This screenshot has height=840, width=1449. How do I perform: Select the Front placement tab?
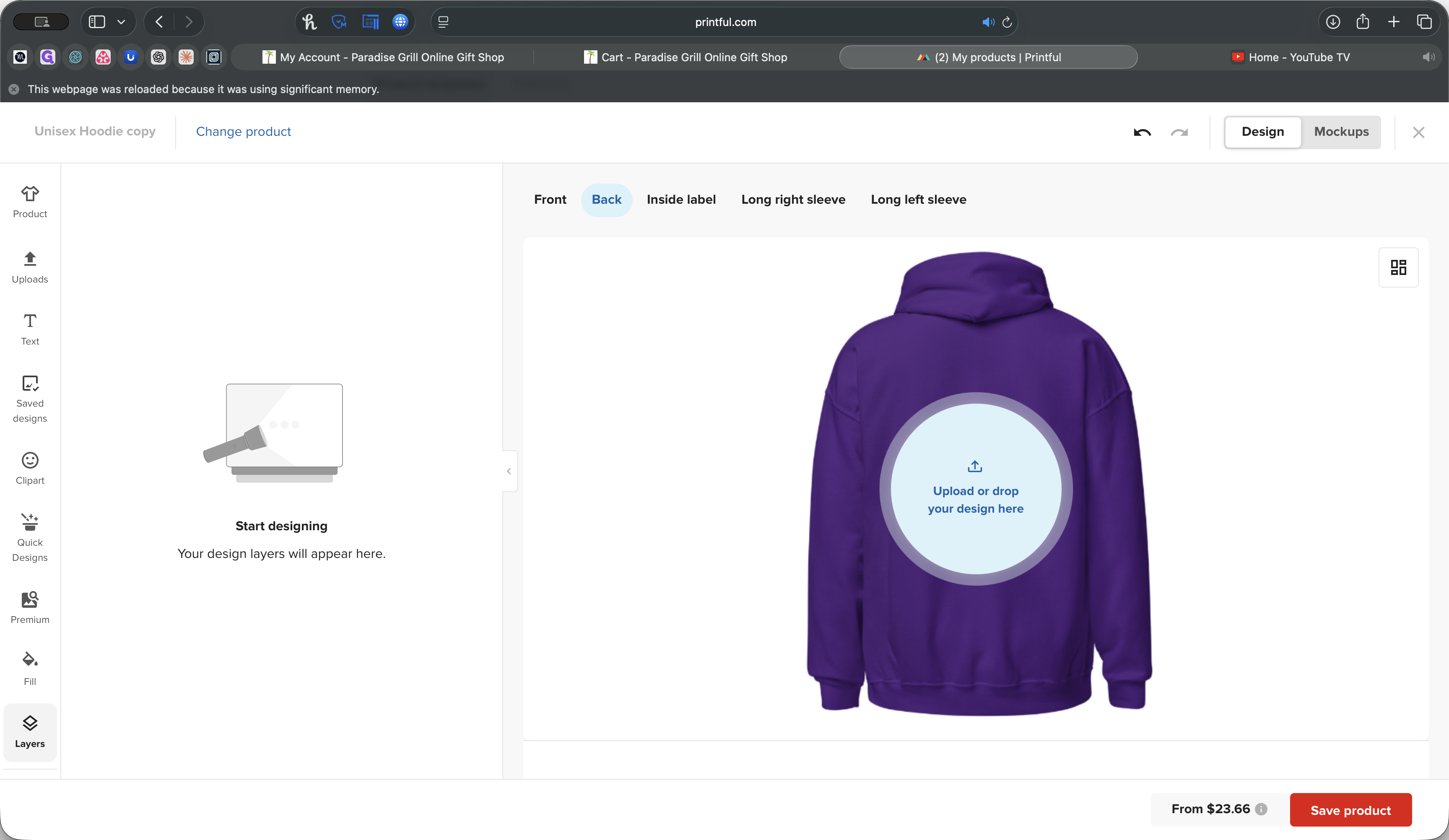coord(550,200)
